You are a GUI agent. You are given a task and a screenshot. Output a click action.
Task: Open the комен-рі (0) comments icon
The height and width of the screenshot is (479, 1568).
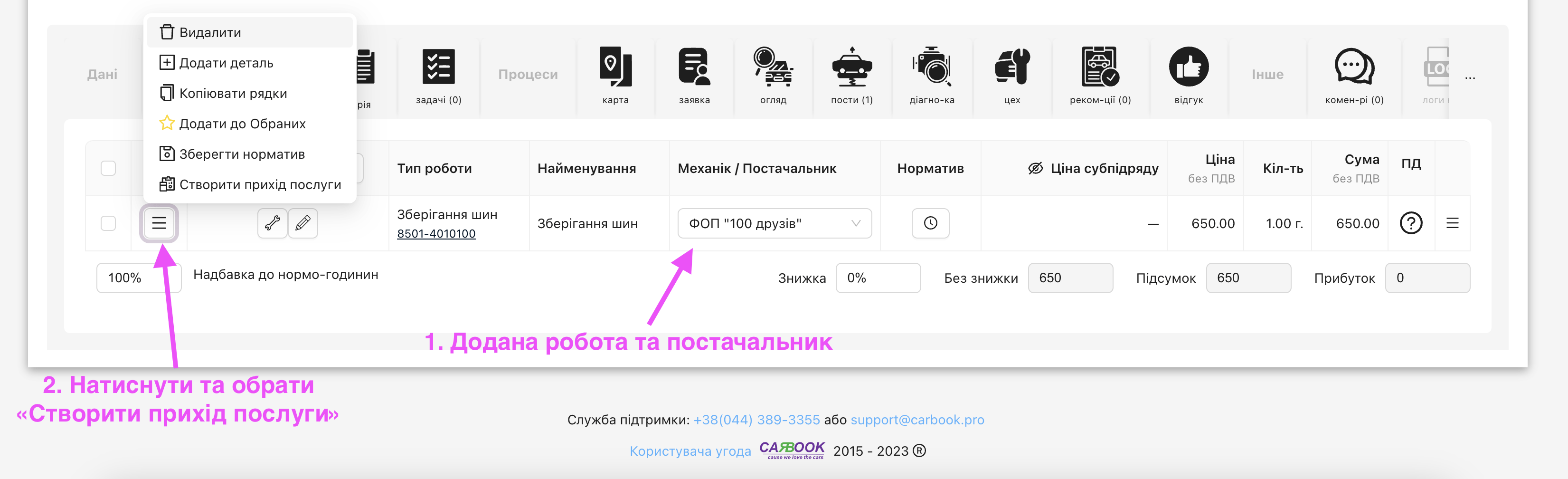1354,67
